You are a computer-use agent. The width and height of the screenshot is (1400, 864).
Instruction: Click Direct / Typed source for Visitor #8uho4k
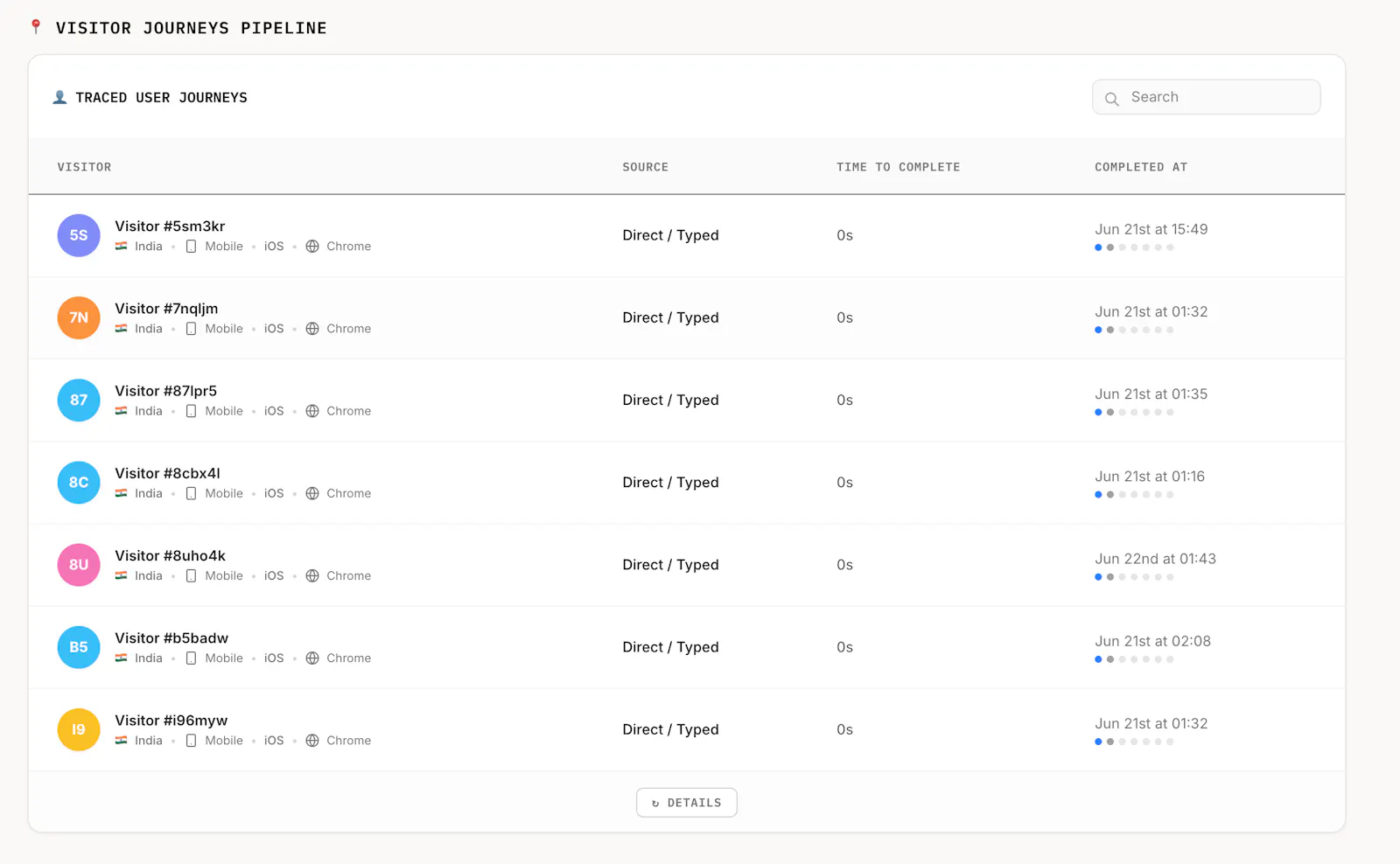click(670, 565)
